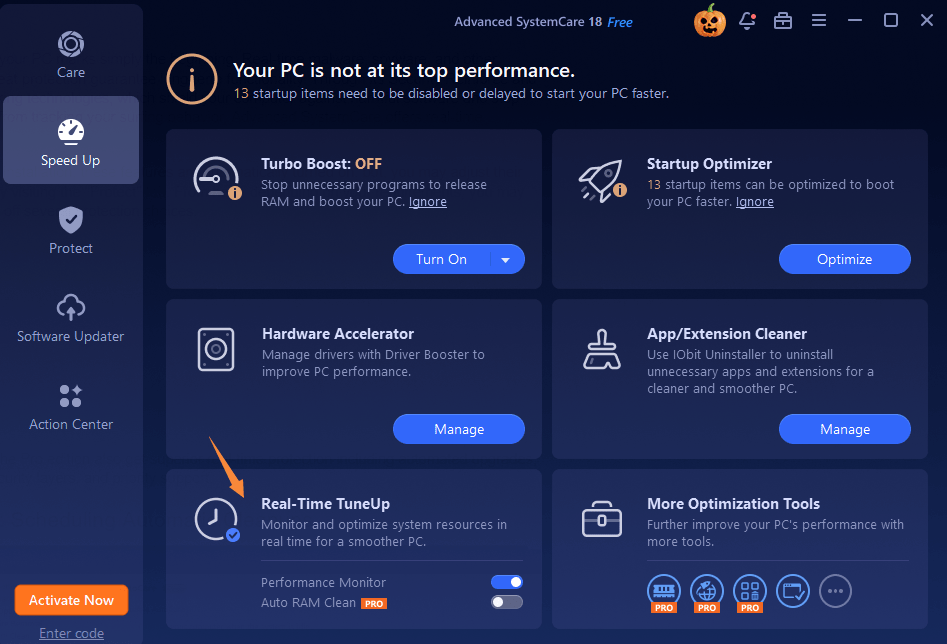
Task: Switch to the Care tab
Action: (71, 54)
